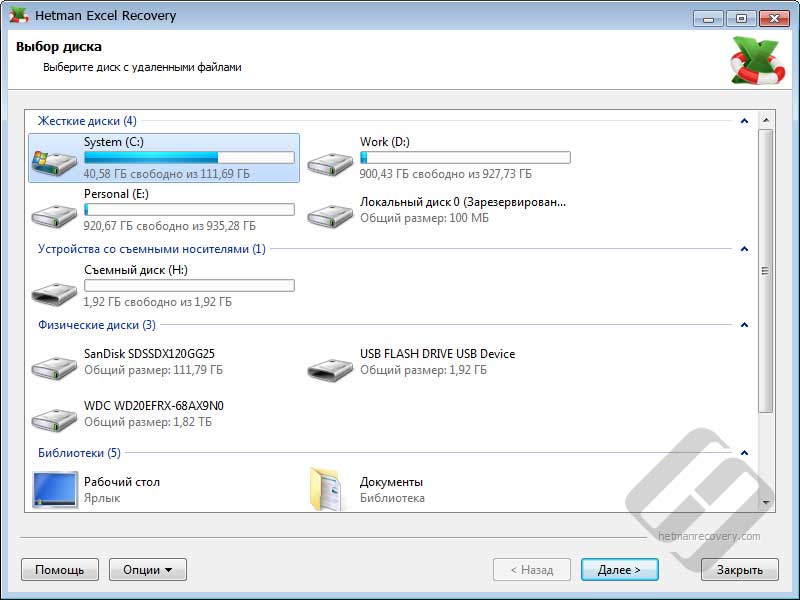The width and height of the screenshot is (800, 600).
Task: Click the USB device's Общий размер: 1,92 ГБ text
Action: point(423,370)
